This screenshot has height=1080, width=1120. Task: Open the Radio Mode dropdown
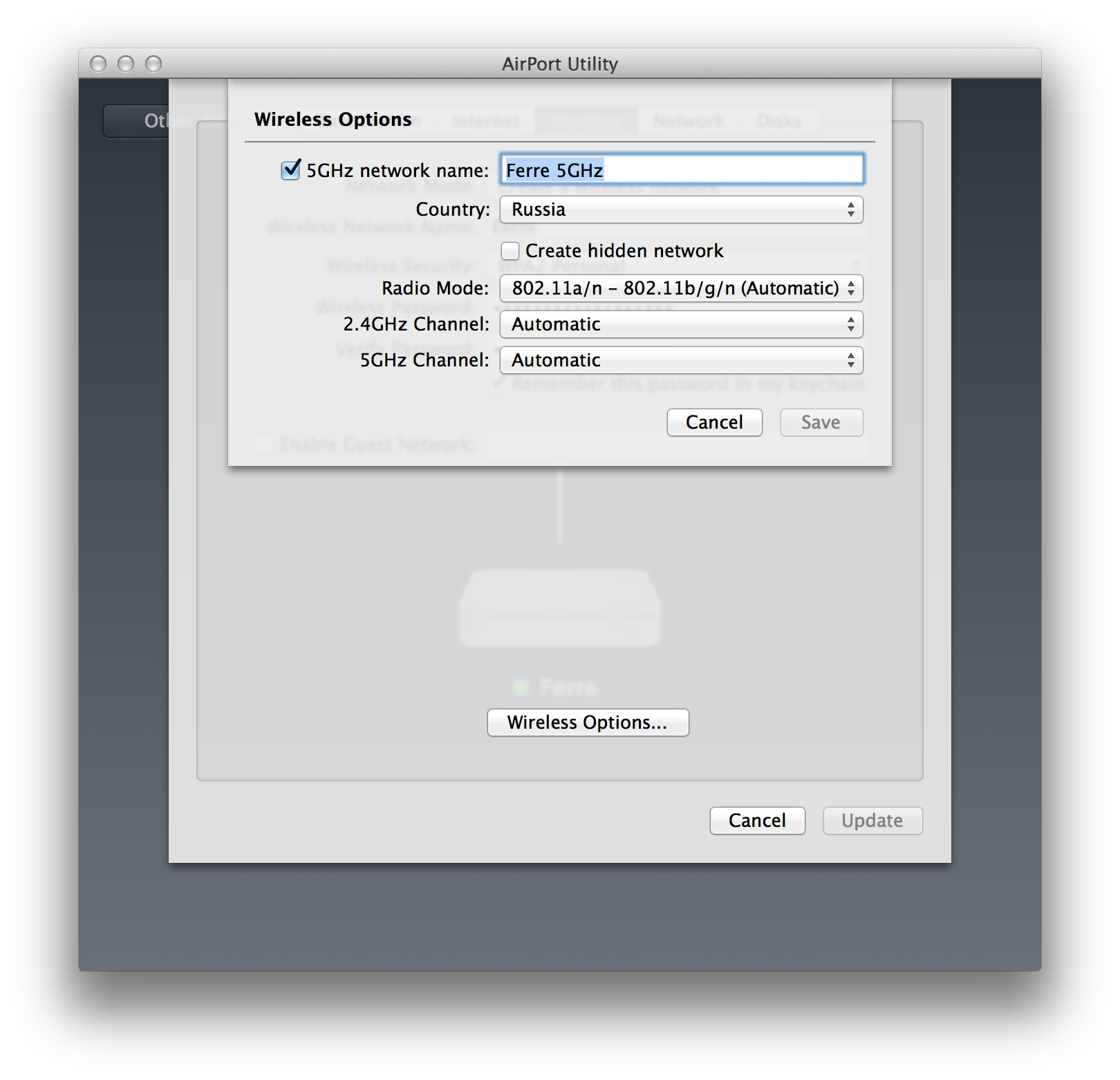tap(682, 288)
